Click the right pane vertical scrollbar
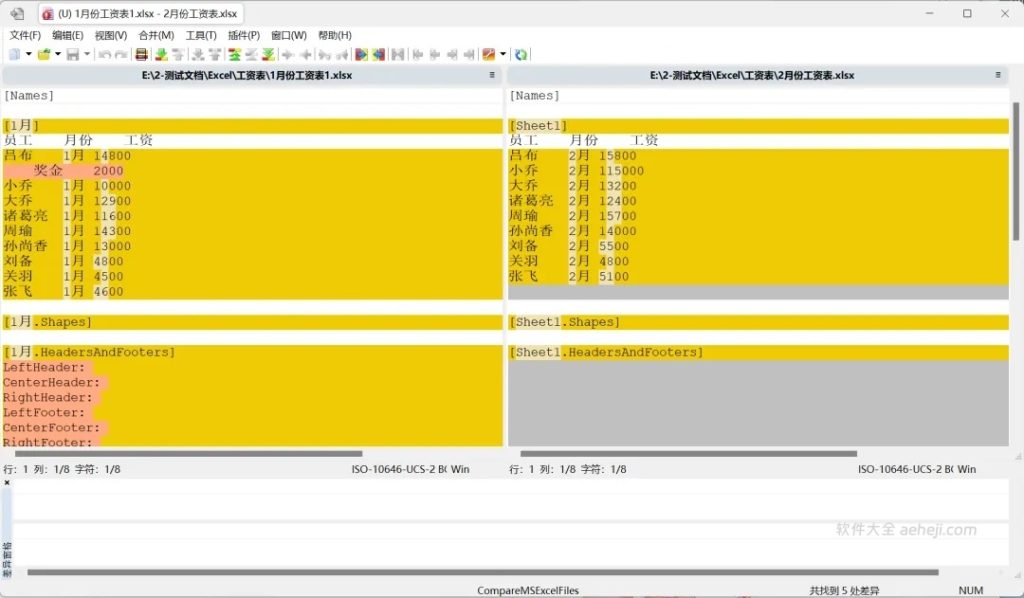 1017,170
